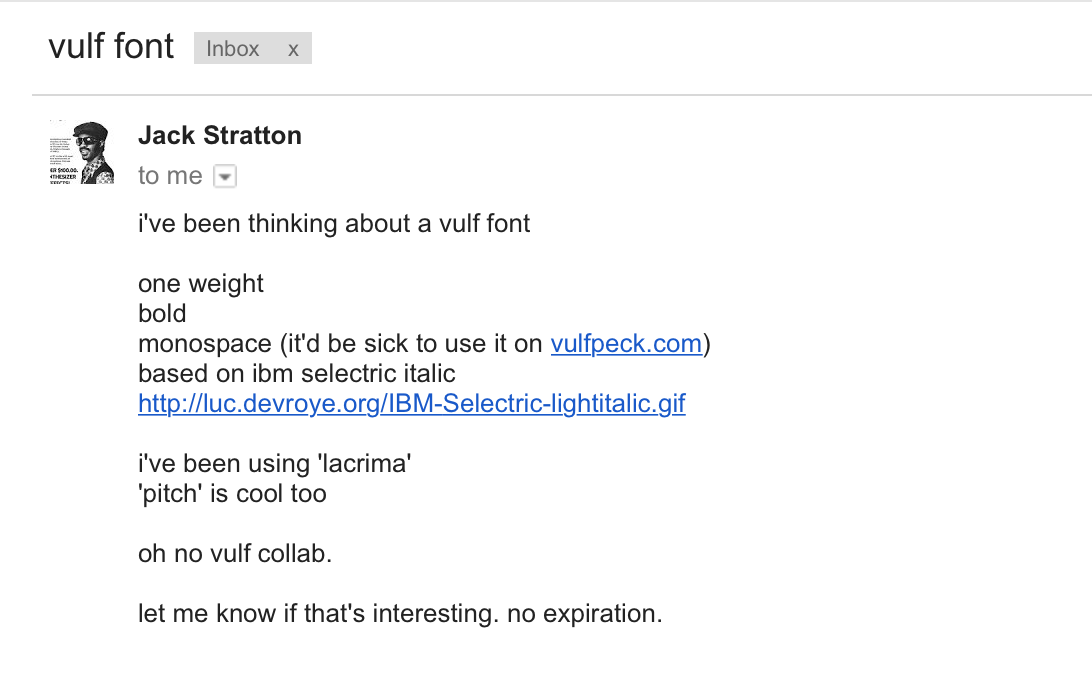The image size is (1092, 676).
Task: Click the bold Jack Stratton header text
Action: tap(219, 135)
